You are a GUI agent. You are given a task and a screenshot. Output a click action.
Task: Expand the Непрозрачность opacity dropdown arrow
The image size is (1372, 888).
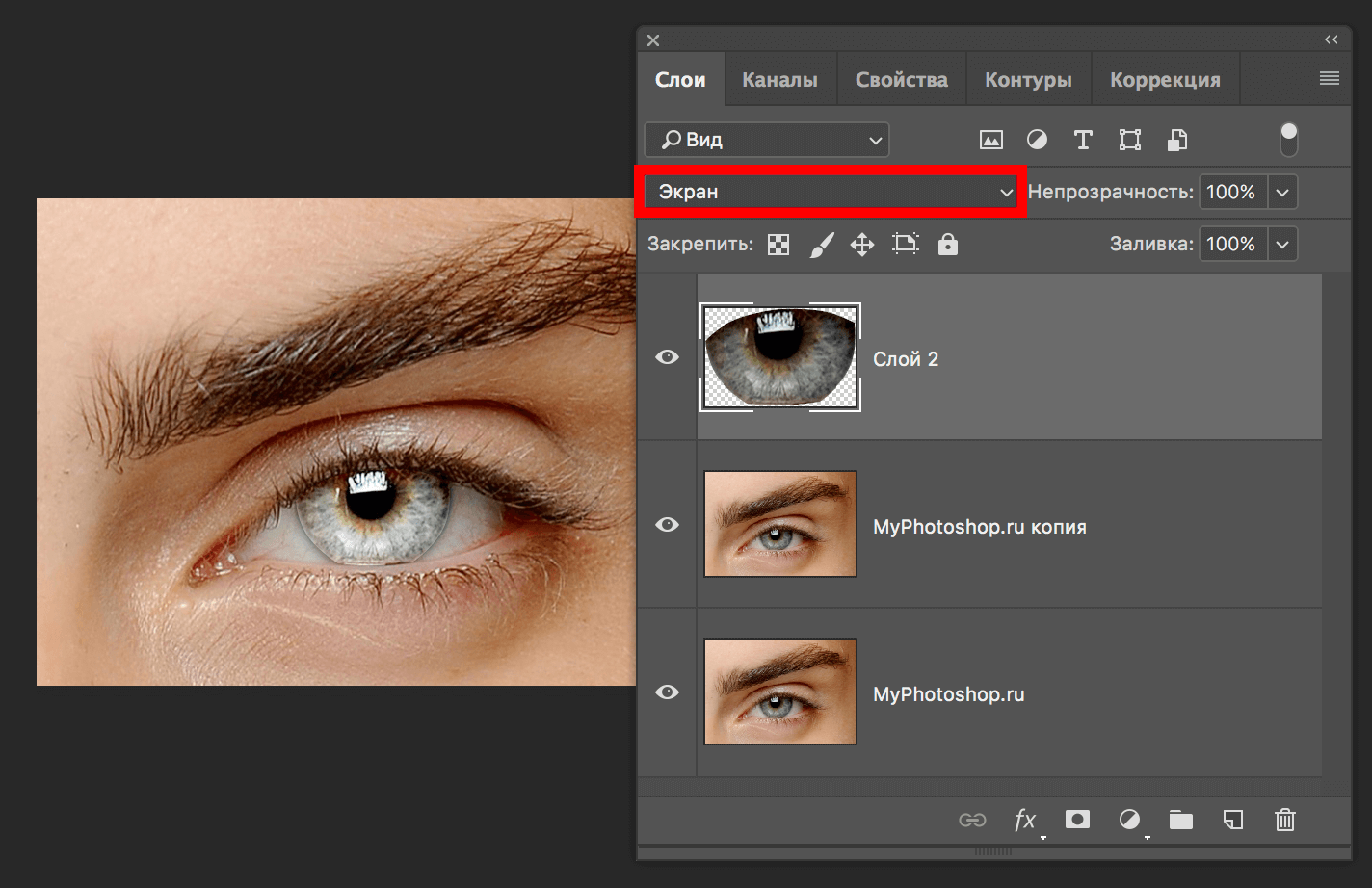(x=1282, y=193)
